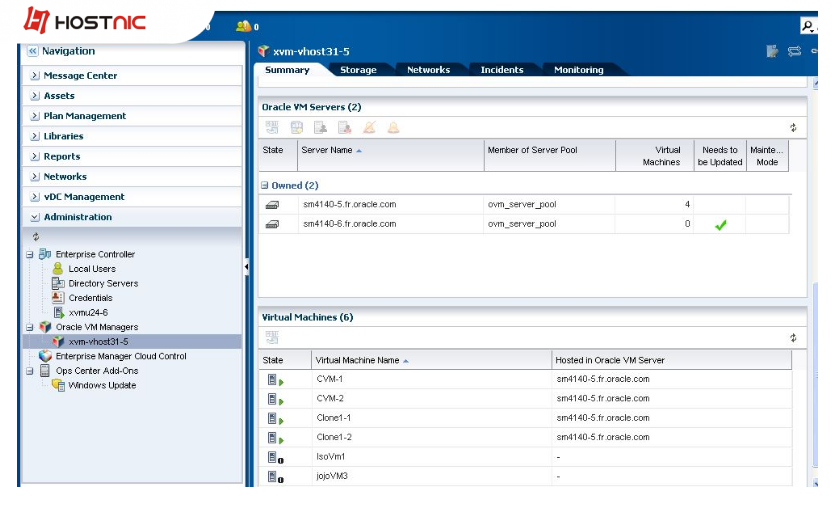Image resolution: width=834 pixels, height=509 pixels.
Task: Click running state icon for CVM-1
Action: click(276, 380)
